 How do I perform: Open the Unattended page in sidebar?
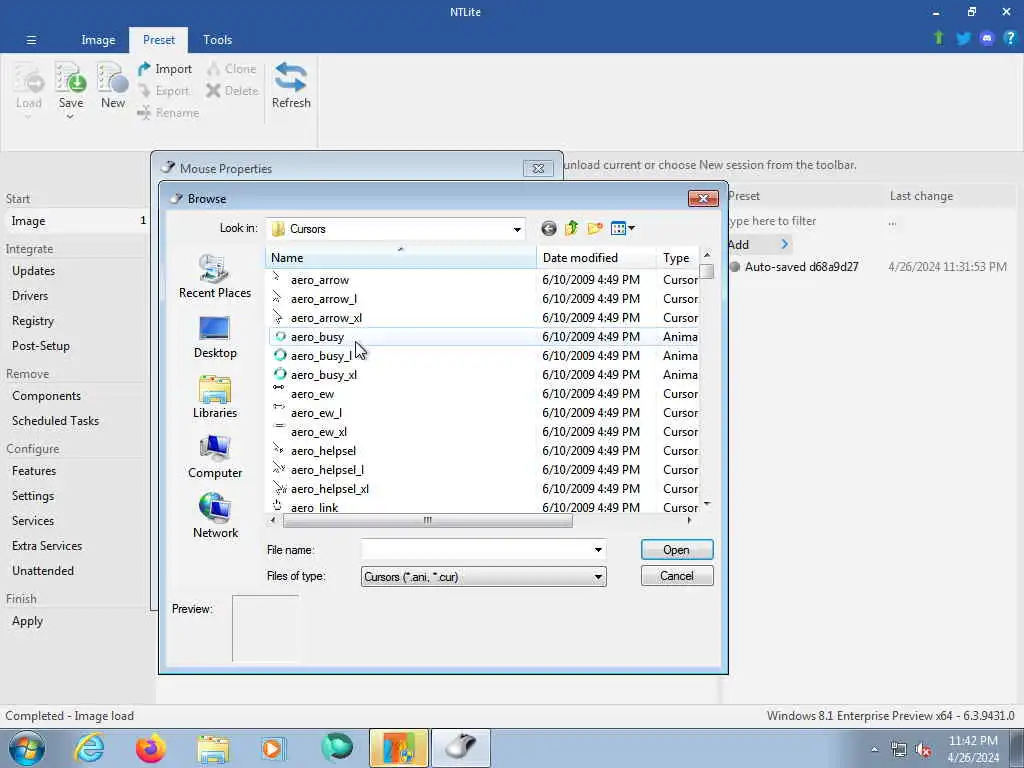point(42,571)
